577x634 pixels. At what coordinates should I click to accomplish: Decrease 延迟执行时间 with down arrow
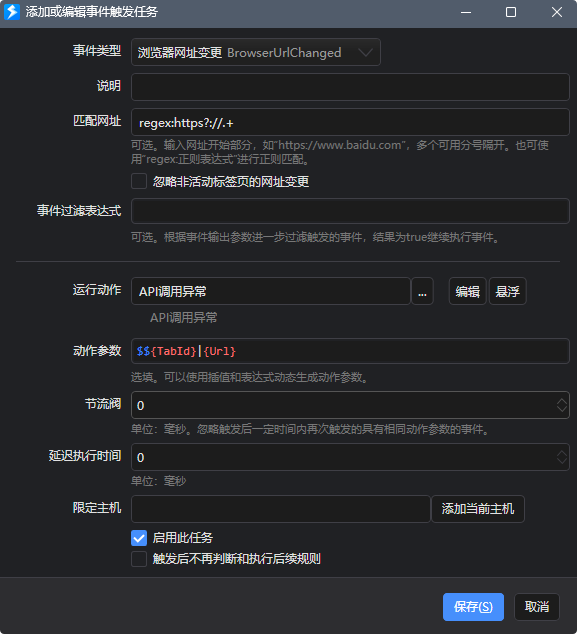pyautogui.click(x=562, y=461)
